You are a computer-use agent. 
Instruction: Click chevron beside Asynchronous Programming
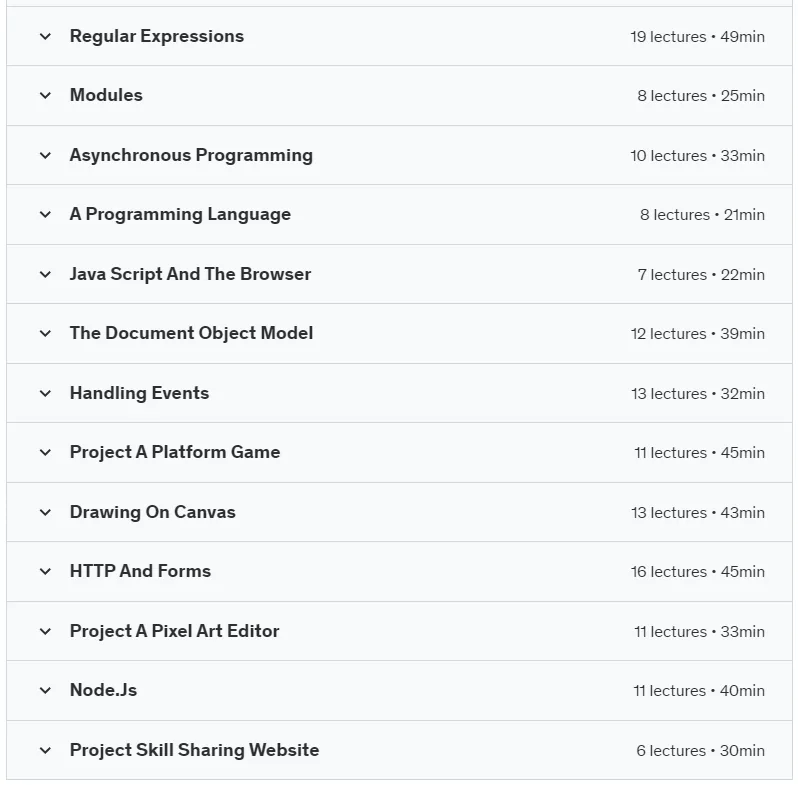point(45,155)
